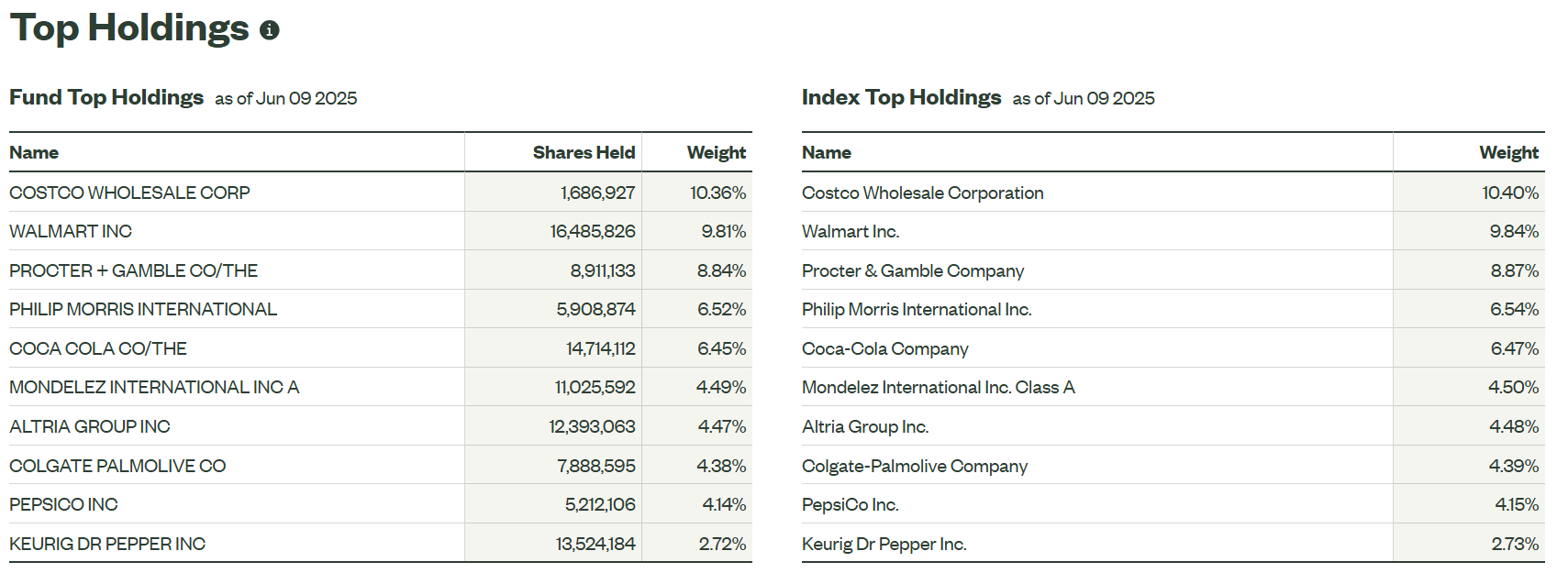1568x573 pixels.
Task: Click the 10.40% index weight value
Action: click(x=1509, y=193)
